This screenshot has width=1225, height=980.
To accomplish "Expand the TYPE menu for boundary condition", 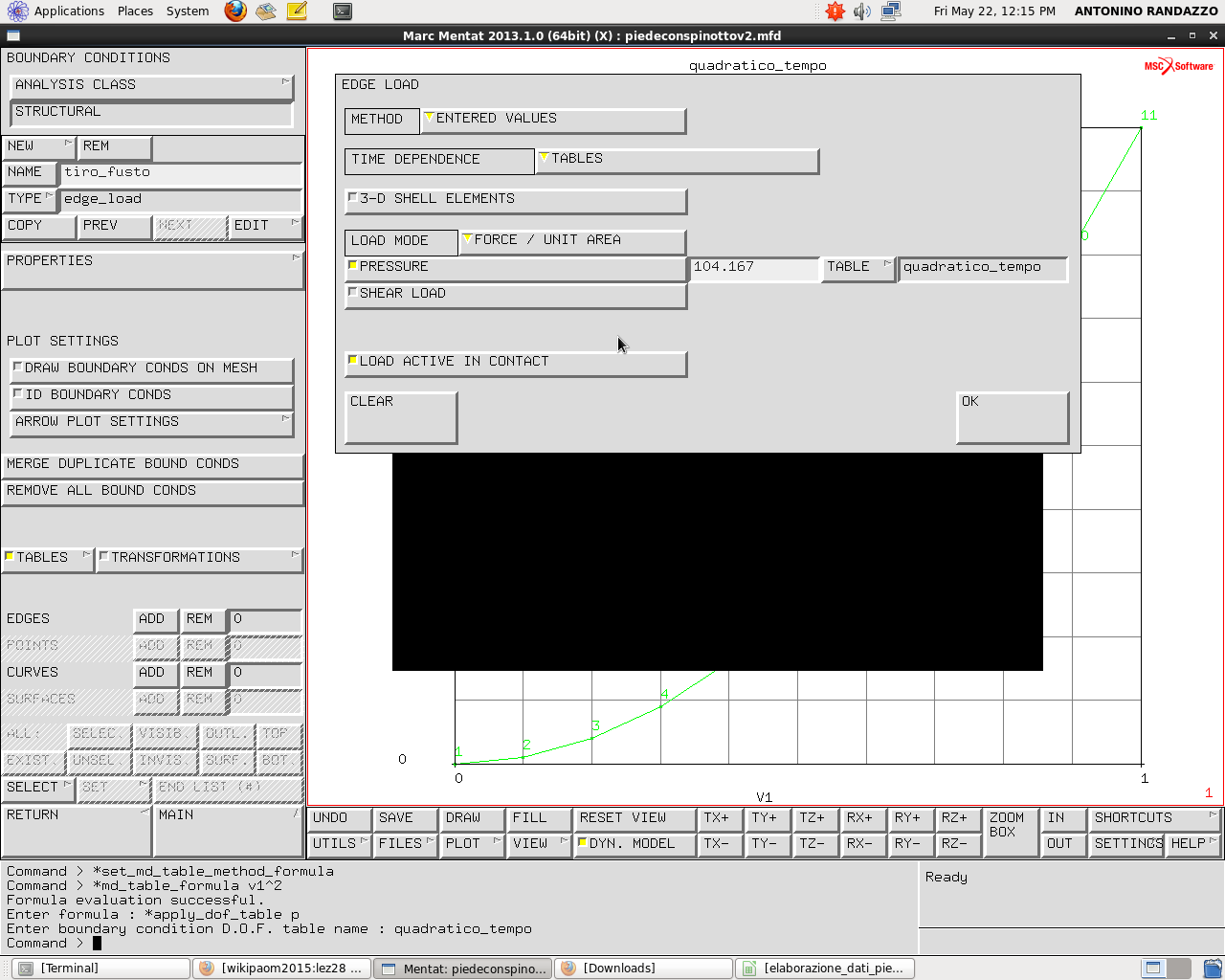I will pos(30,200).
